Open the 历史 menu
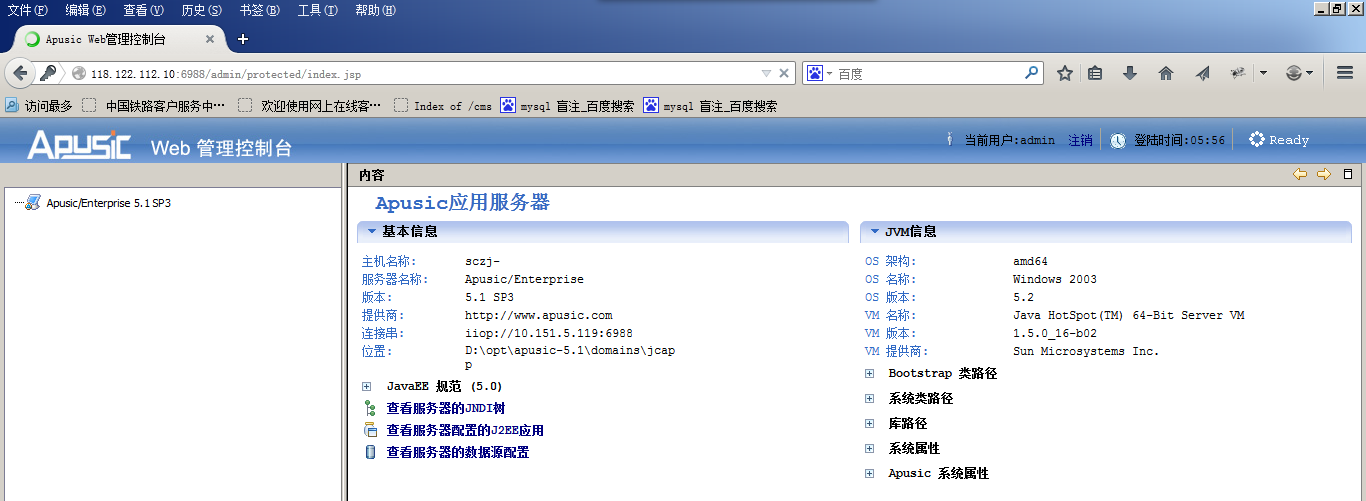 pos(201,10)
